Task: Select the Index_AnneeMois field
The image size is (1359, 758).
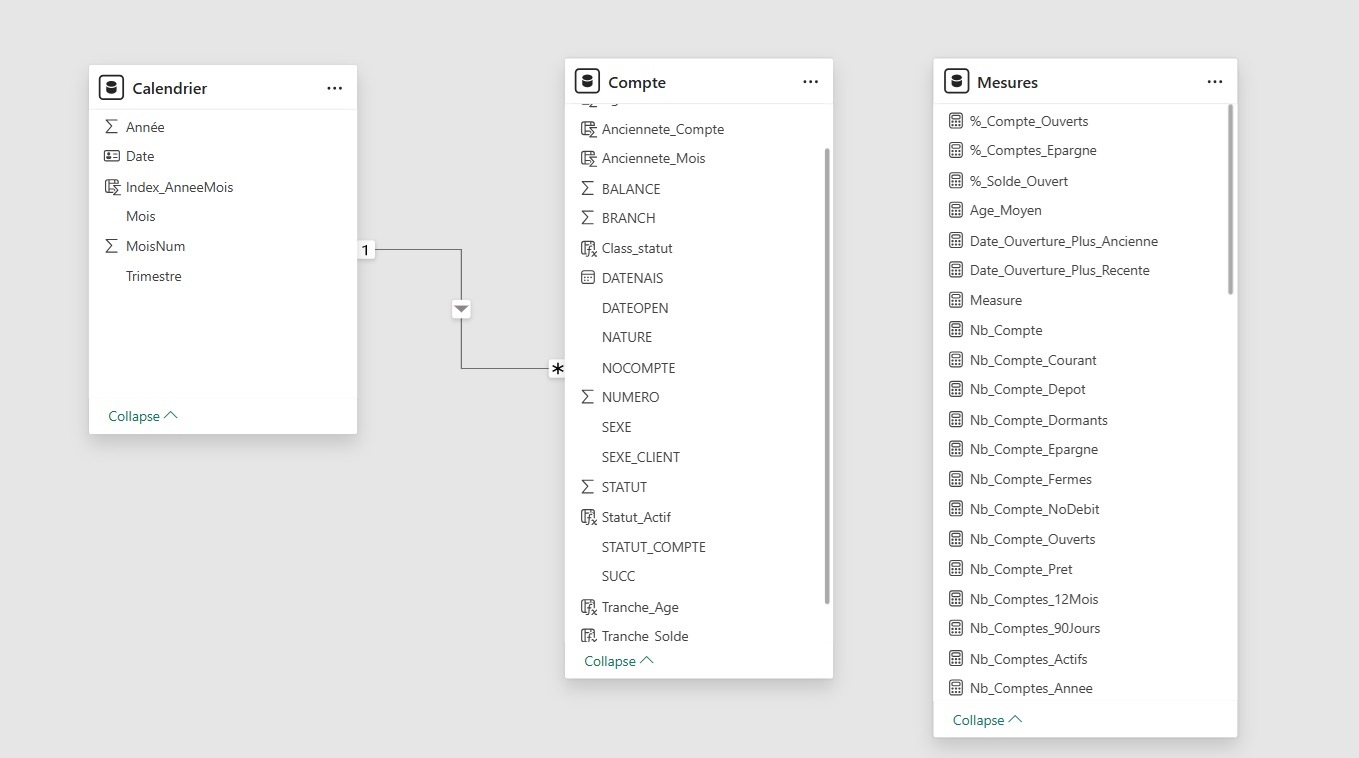Action: pyautogui.click(x=179, y=187)
